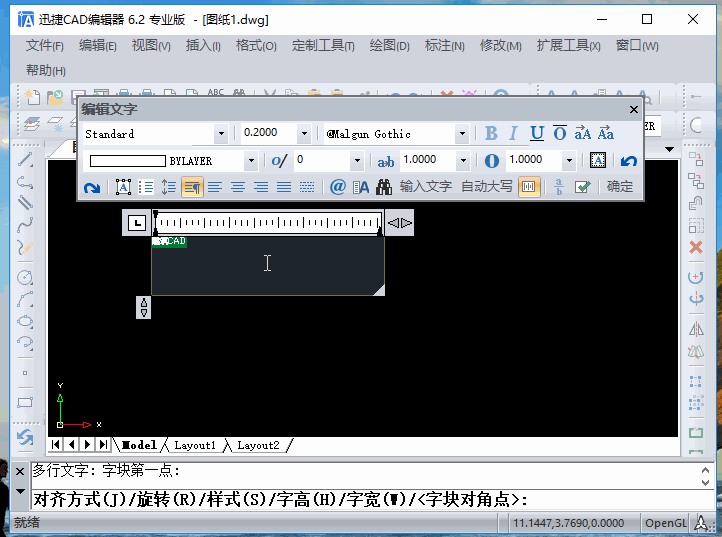Align paragraph text left
Viewport: 722px width, 537px height.
coord(215,187)
